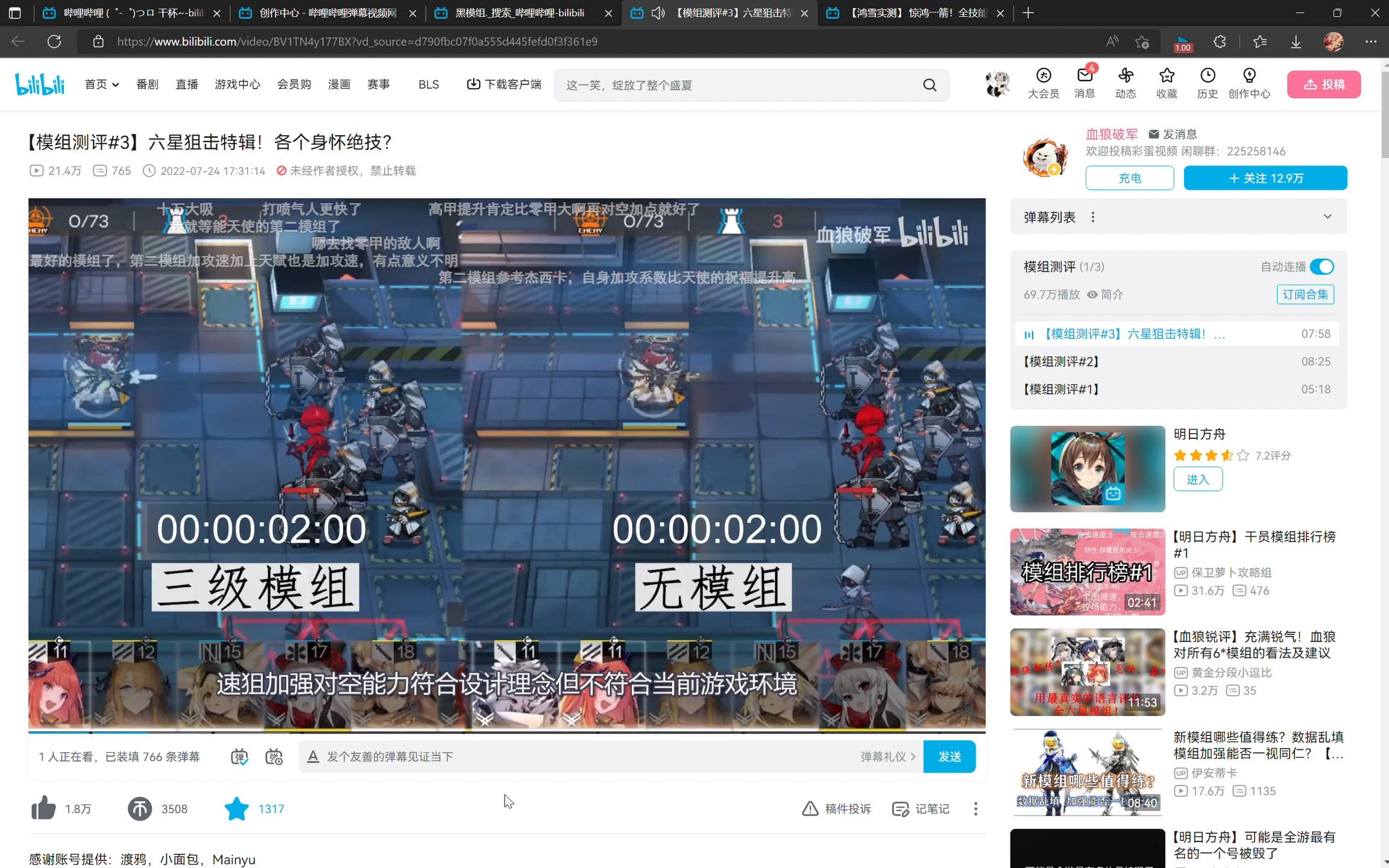Image resolution: width=1389 pixels, height=868 pixels.
Task: Open 消息 messages with notification badge
Action: coord(1085,84)
